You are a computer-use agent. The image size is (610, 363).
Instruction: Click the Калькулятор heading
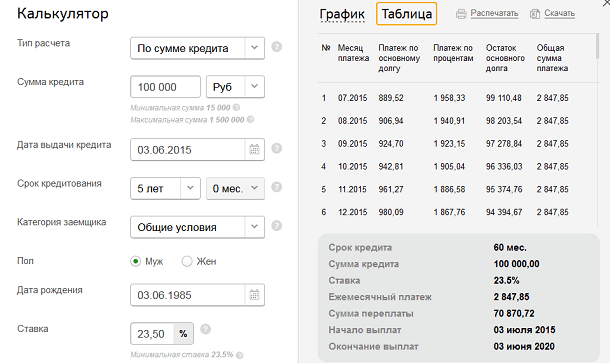63,14
